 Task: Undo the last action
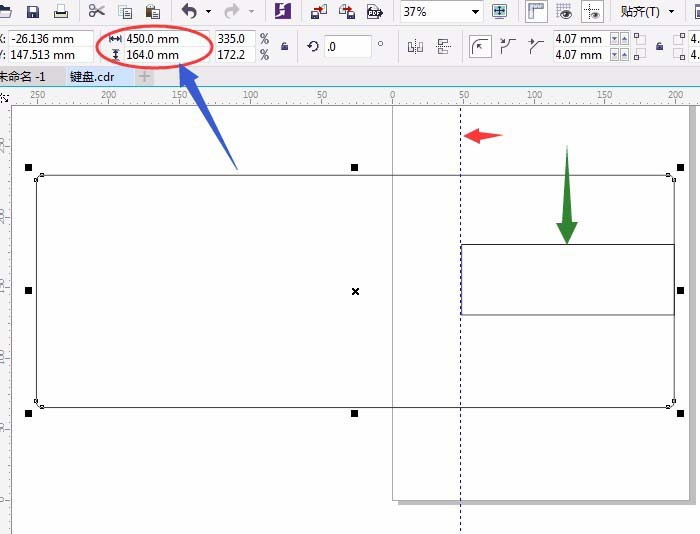[x=189, y=11]
